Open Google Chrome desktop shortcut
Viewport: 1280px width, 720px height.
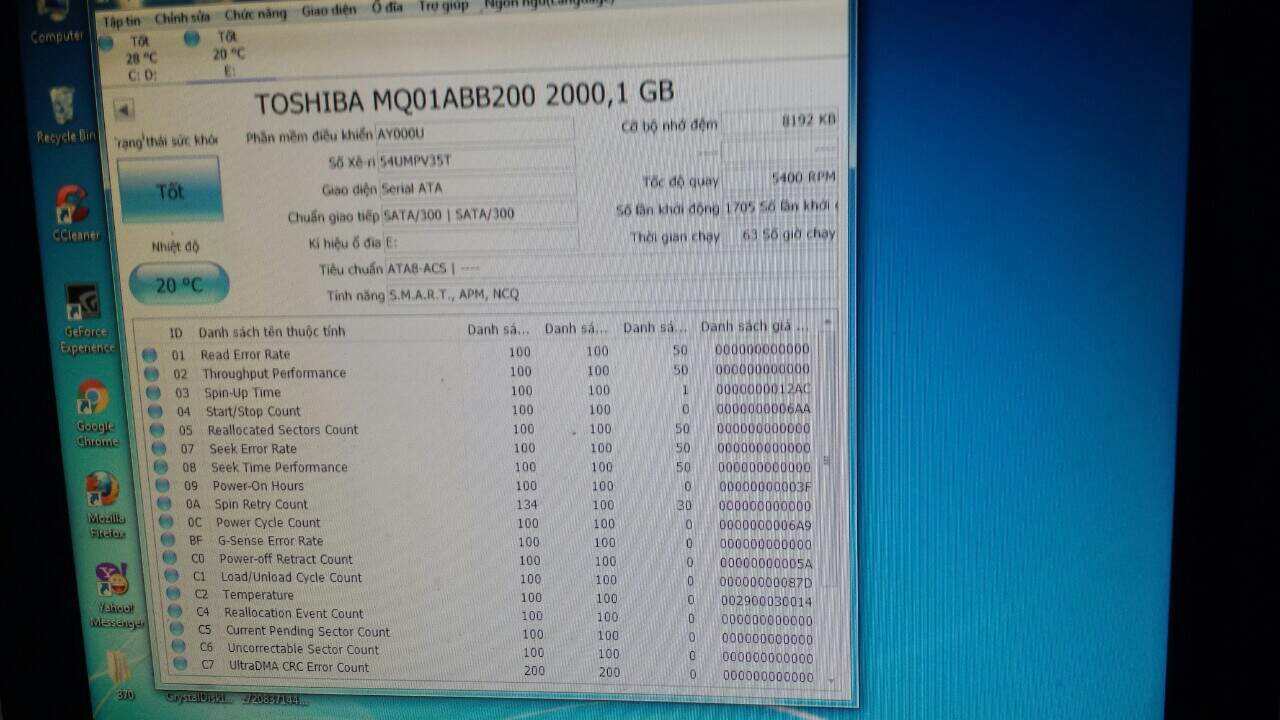pos(95,410)
